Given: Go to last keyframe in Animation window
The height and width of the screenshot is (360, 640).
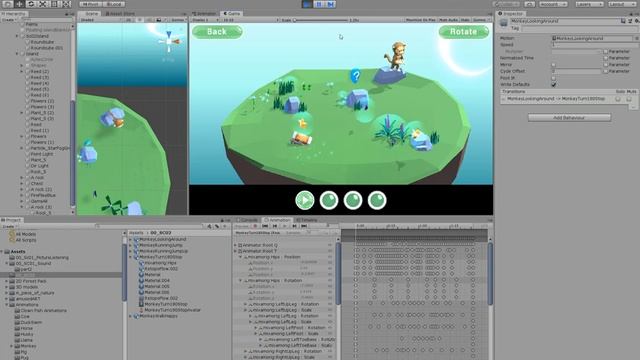Looking at the screenshot, I should tap(304, 226).
